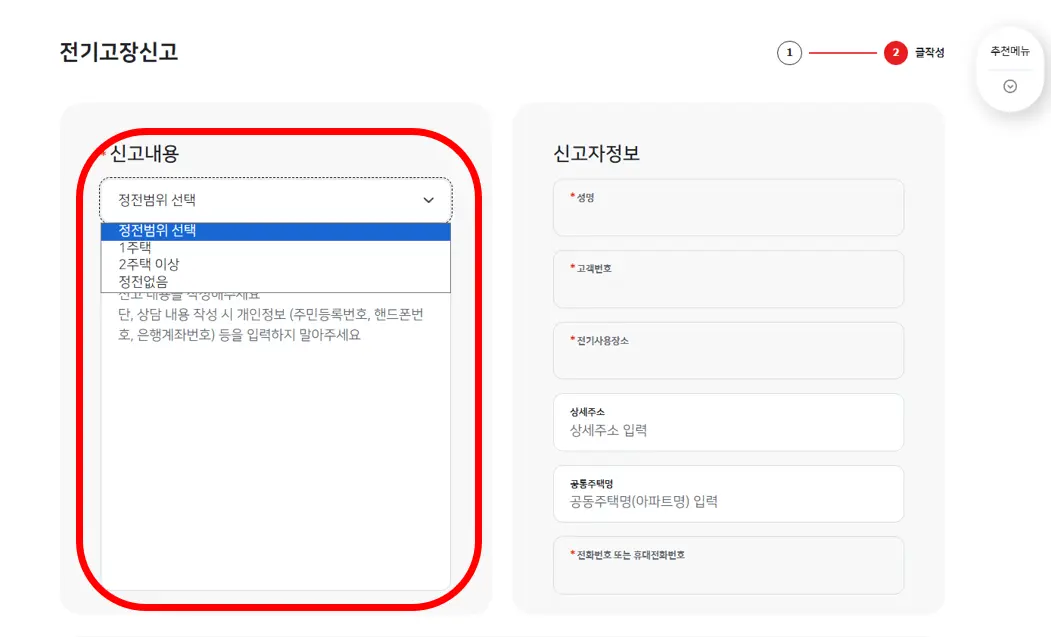Expand the 추천메뉴 panel via its chevron icon

click(1009, 85)
